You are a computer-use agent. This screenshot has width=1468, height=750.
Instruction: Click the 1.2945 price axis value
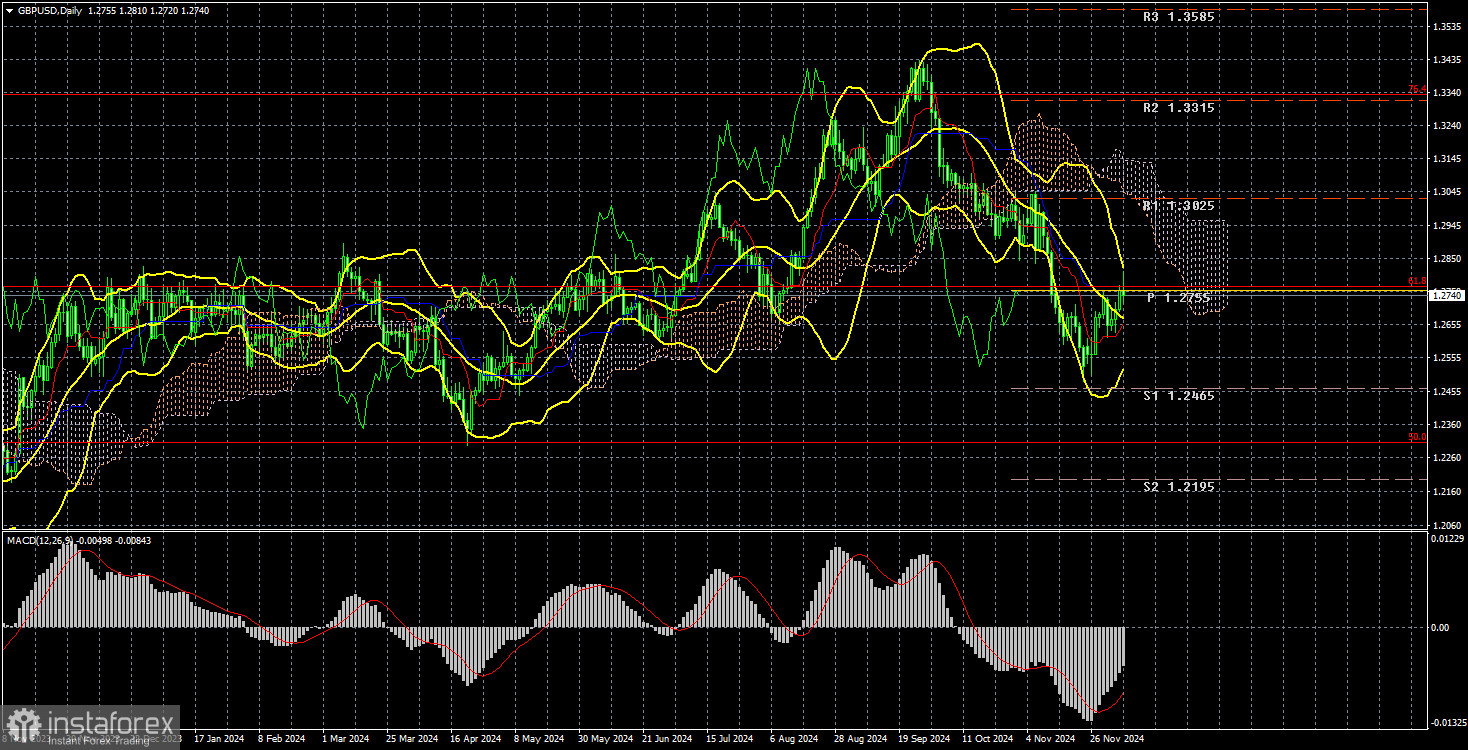click(1446, 226)
